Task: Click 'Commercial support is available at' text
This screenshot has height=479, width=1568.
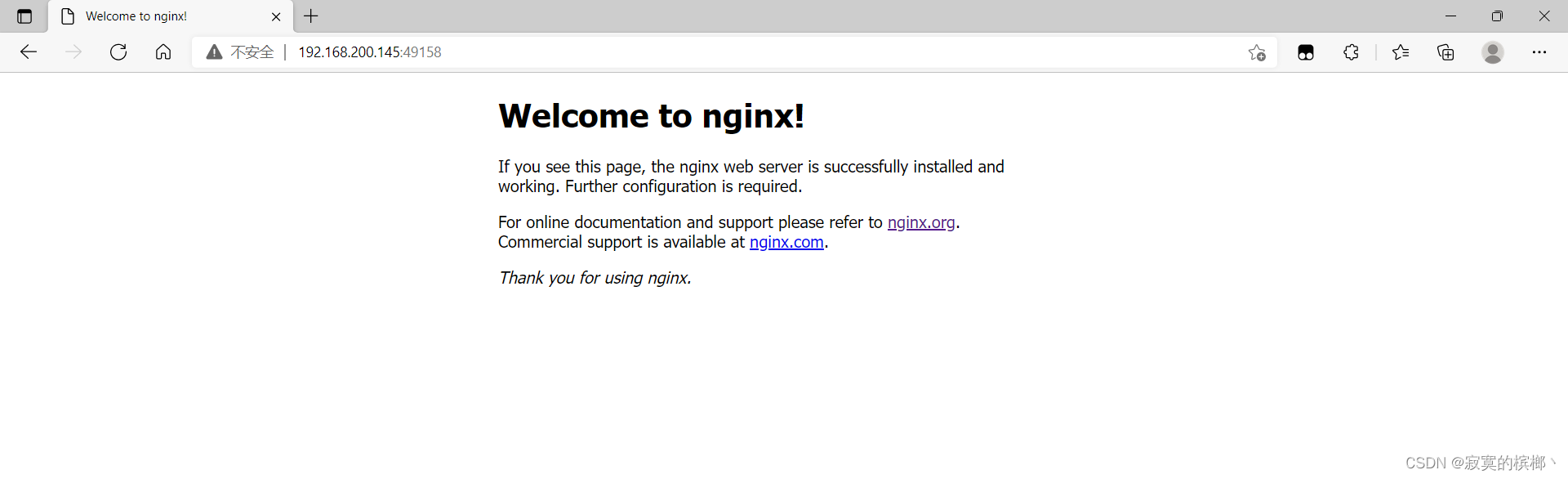Action: 621,242
